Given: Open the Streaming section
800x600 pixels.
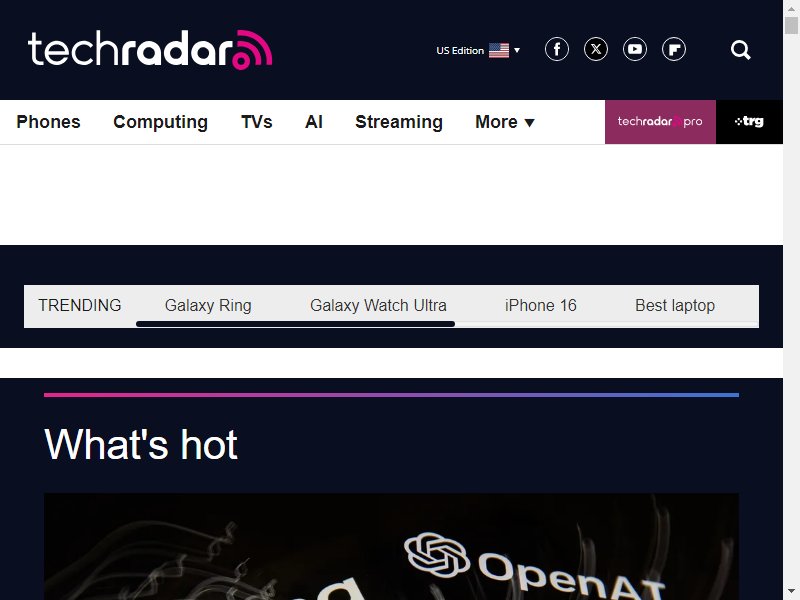Looking at the screenshot, I should tap(399, 122).
